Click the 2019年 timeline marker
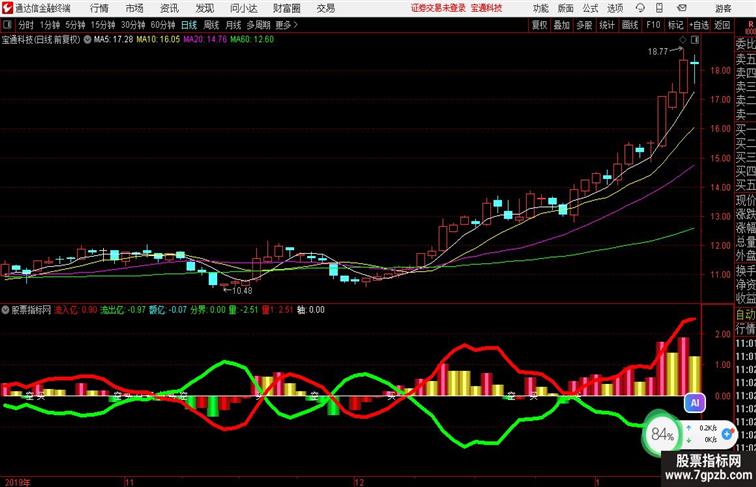Viewport: 756px width, 487px height. (x=17, y=482)
